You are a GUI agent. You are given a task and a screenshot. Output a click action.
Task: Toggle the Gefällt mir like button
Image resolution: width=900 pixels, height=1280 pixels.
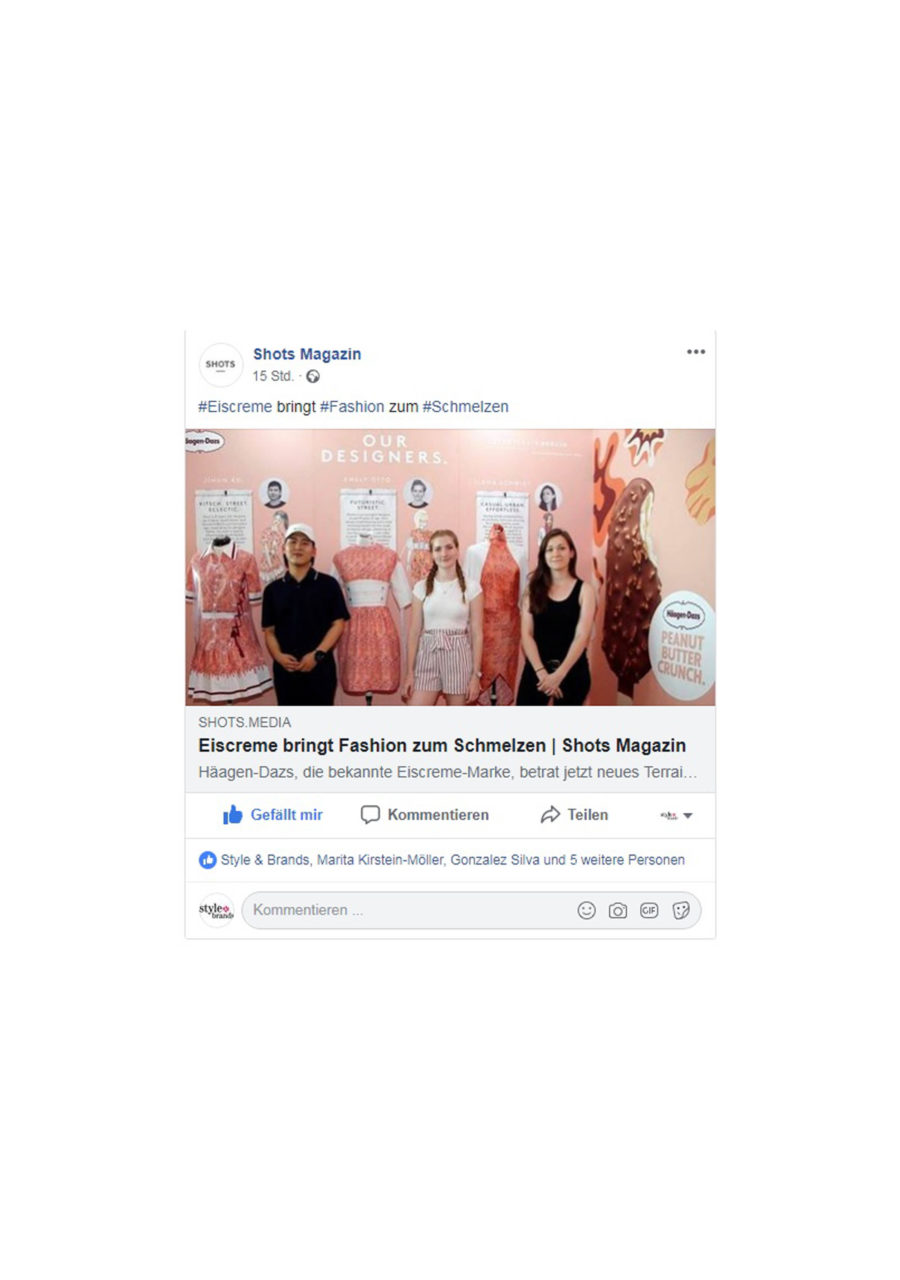272,815
